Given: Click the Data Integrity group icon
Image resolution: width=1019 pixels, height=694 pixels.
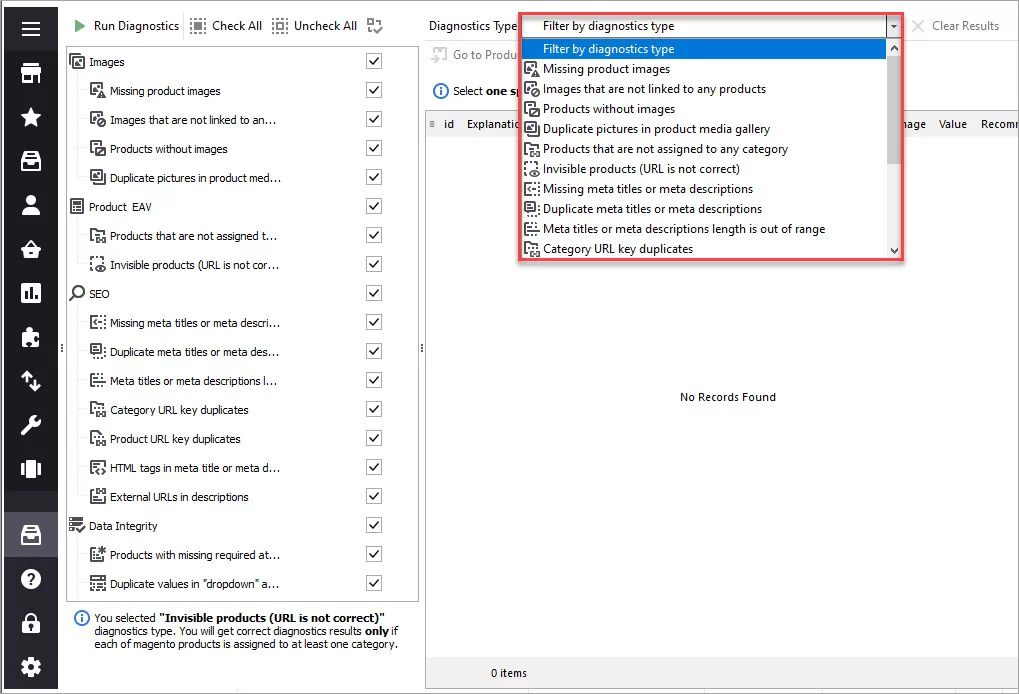Looking at the screenshot, I should click(x=77, y=525).
